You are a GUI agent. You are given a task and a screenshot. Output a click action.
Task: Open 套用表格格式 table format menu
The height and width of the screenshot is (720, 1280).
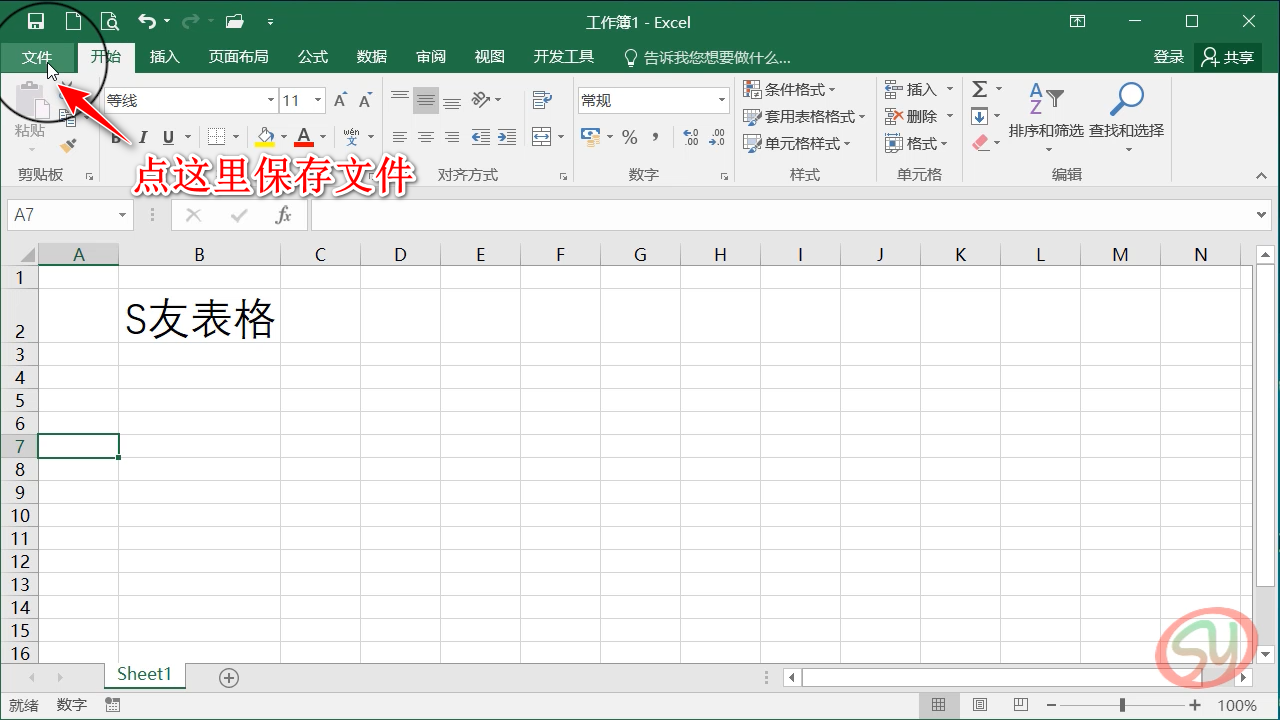pyautogui.click(x=804, y=116)
